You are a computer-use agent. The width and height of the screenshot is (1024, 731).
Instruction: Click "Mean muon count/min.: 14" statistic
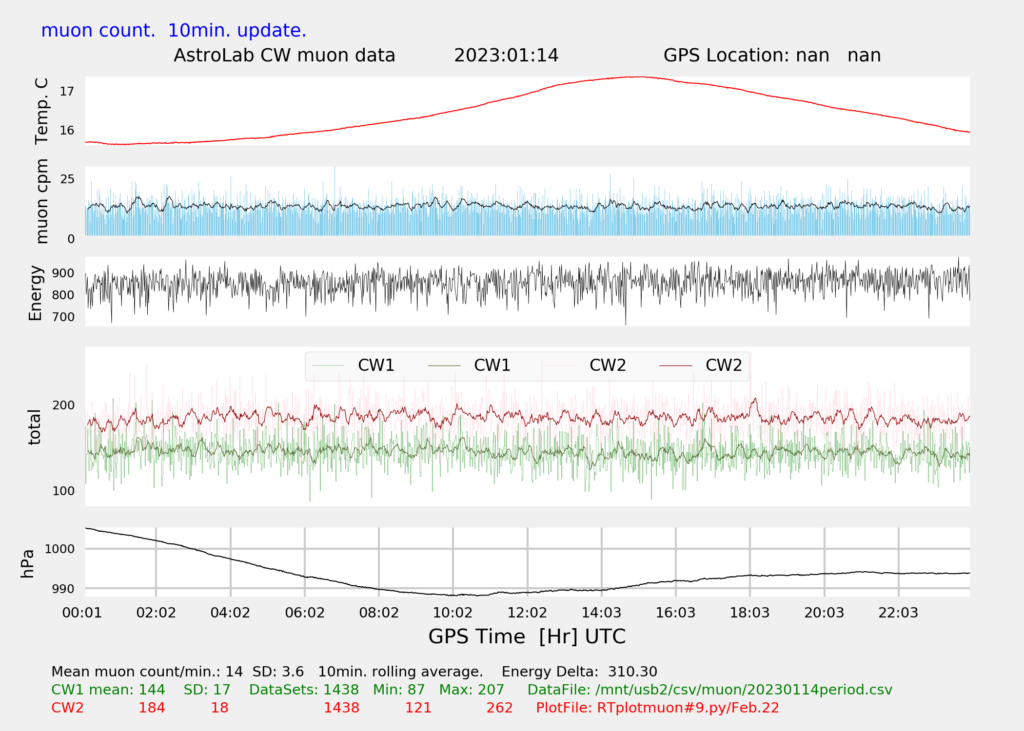point(147,672)
